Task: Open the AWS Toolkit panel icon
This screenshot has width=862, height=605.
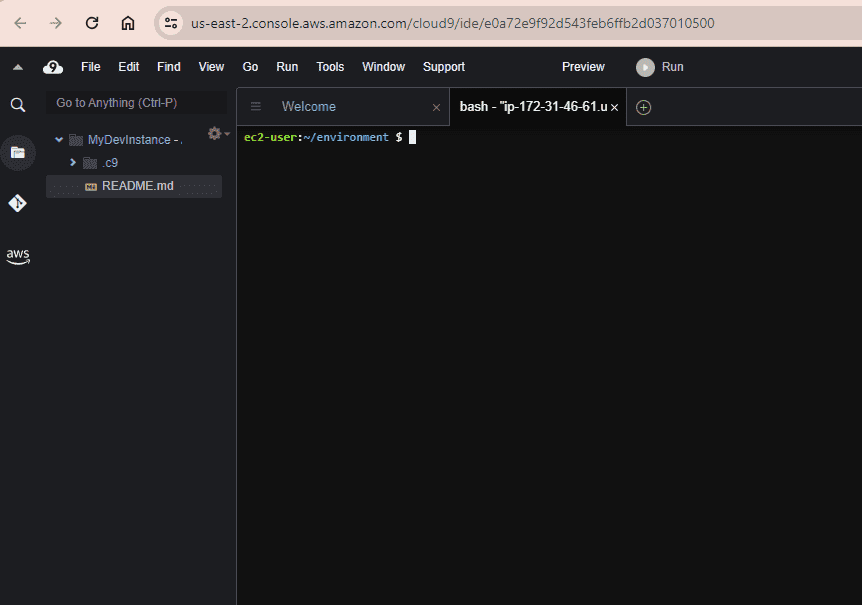Action: [18, 256]
